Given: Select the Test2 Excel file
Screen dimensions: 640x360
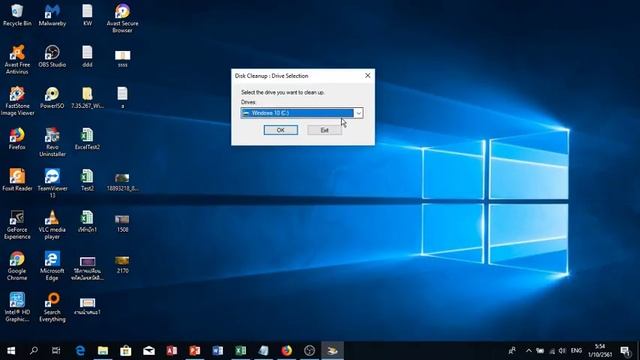Looking at the screenshot, I should pos(87,180).
